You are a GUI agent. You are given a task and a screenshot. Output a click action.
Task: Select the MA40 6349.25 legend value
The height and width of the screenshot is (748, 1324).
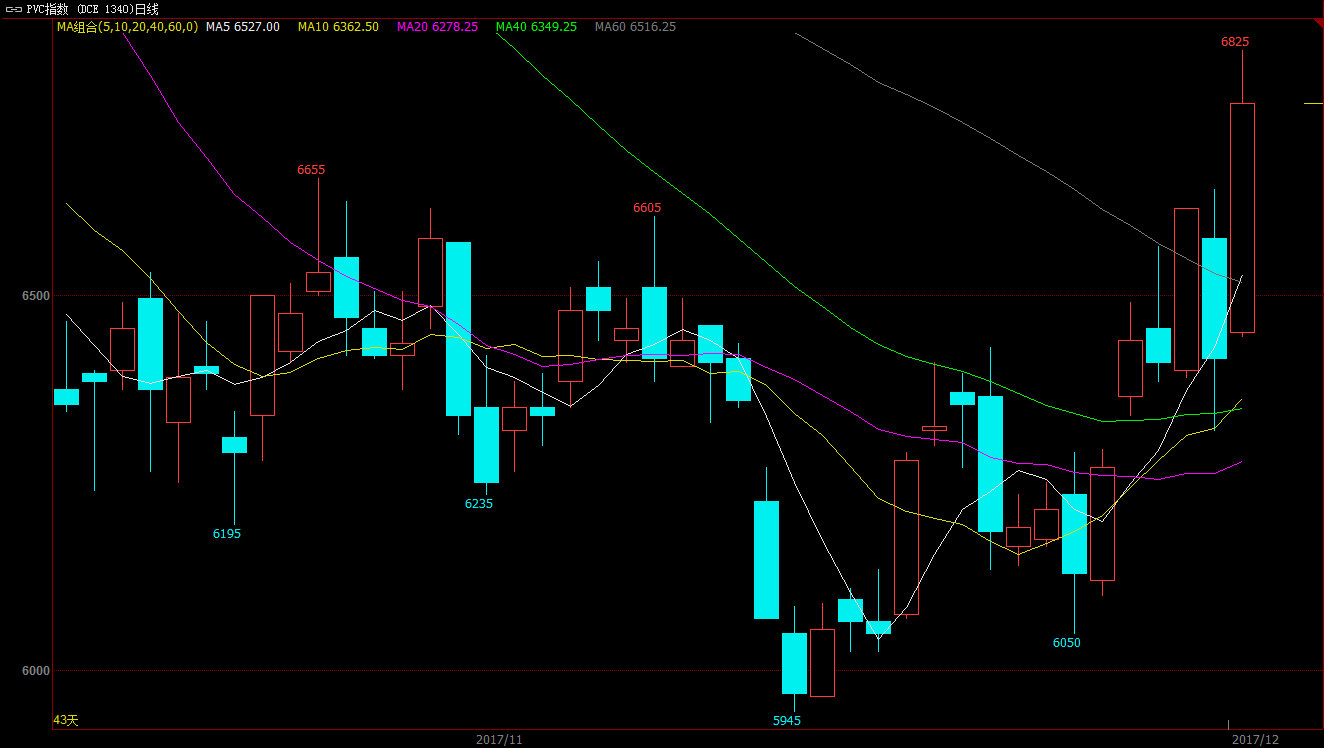536,27
